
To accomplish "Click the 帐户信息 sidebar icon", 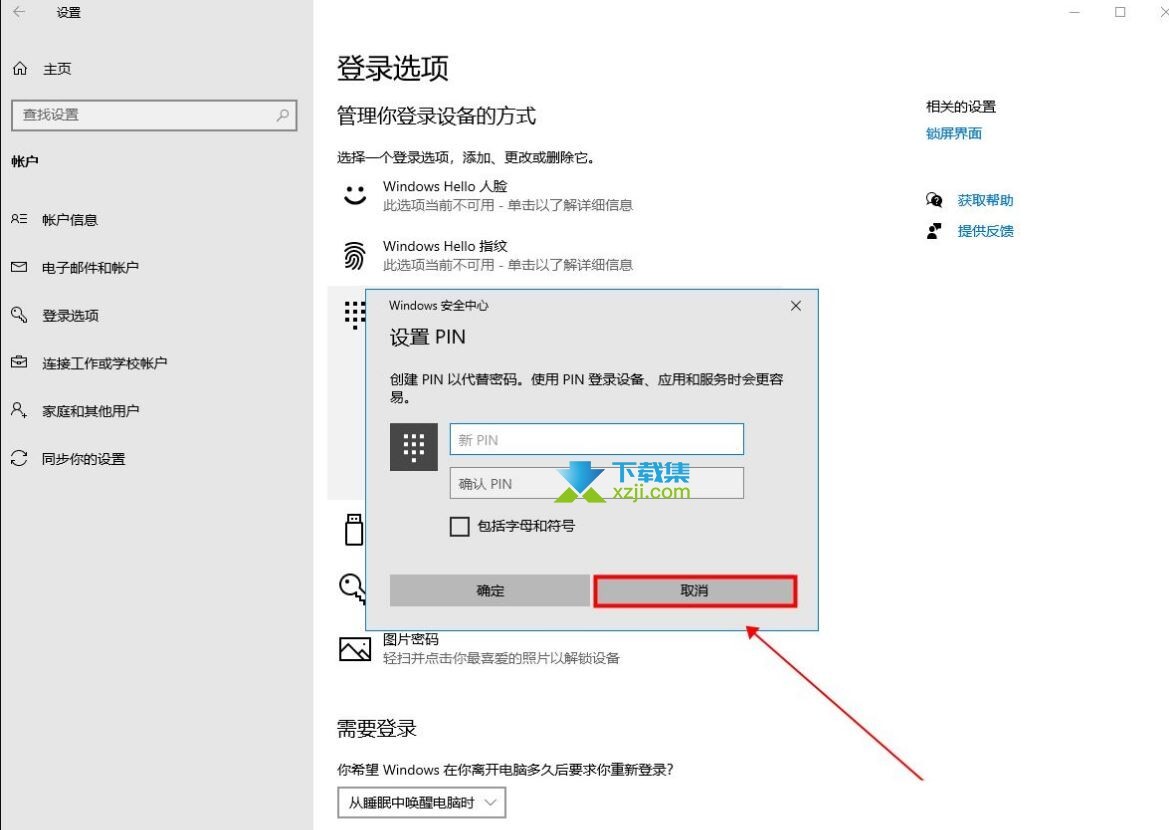I will [x=19, y=219].
